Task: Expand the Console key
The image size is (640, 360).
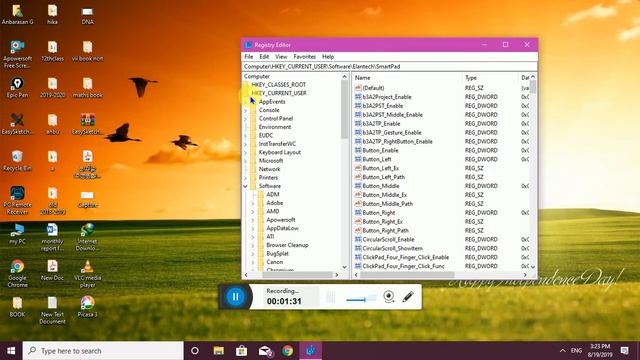Action: click(x=246, y=110)
